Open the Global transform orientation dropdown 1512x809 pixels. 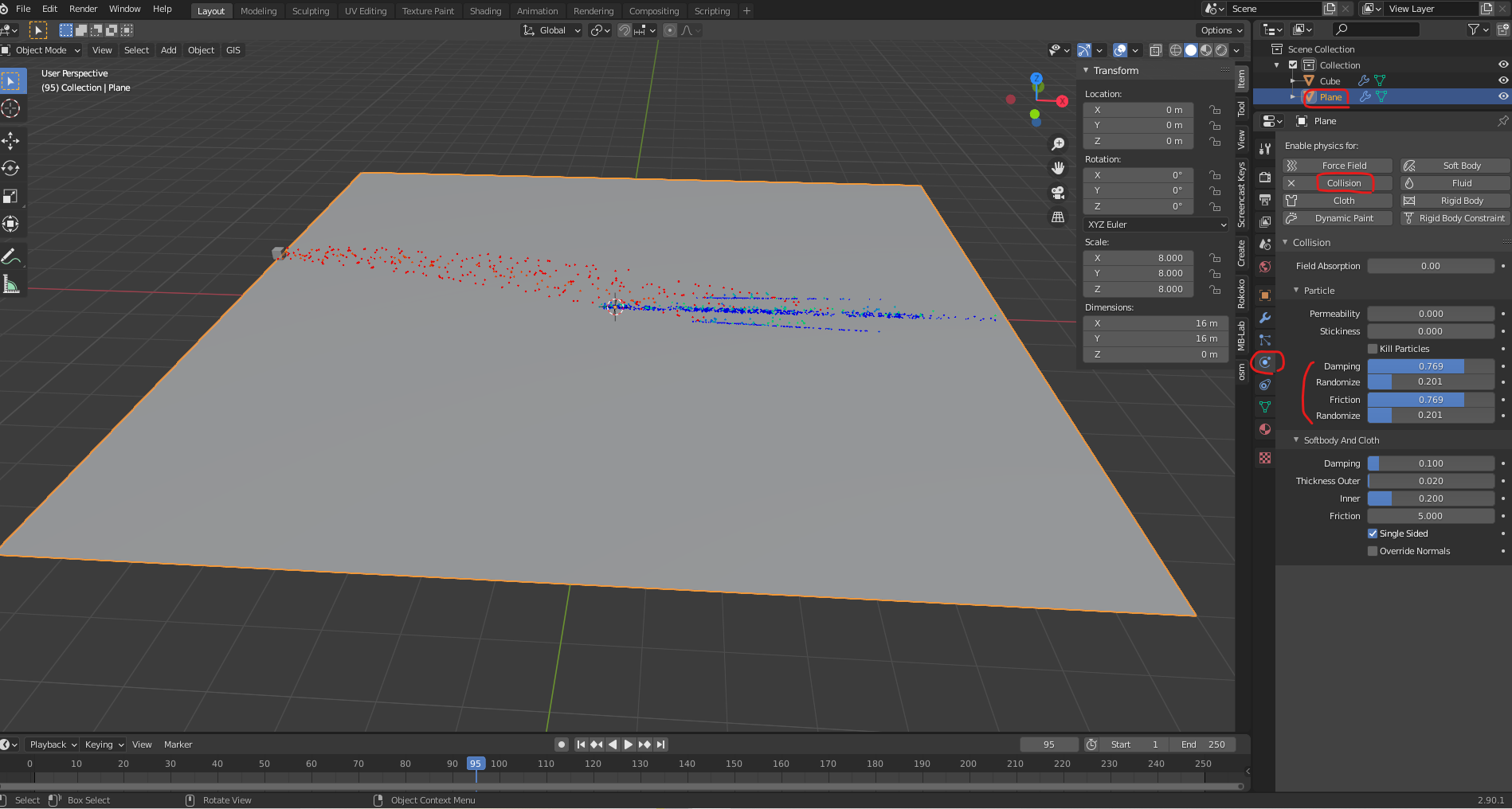pos(552,30)
